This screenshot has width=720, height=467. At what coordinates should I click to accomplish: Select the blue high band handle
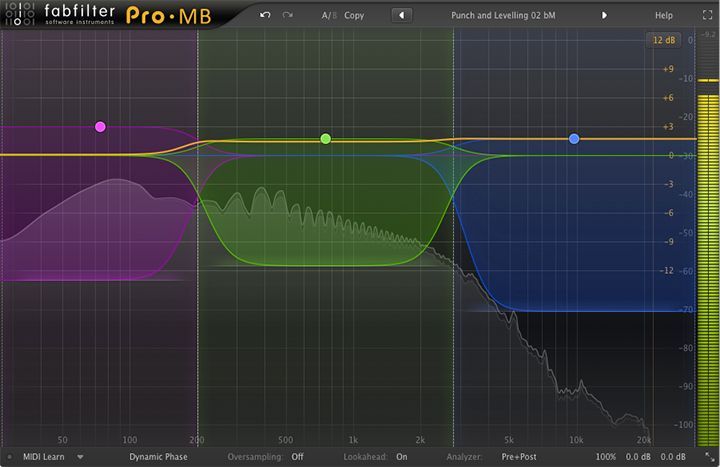(x=574, y=139)
